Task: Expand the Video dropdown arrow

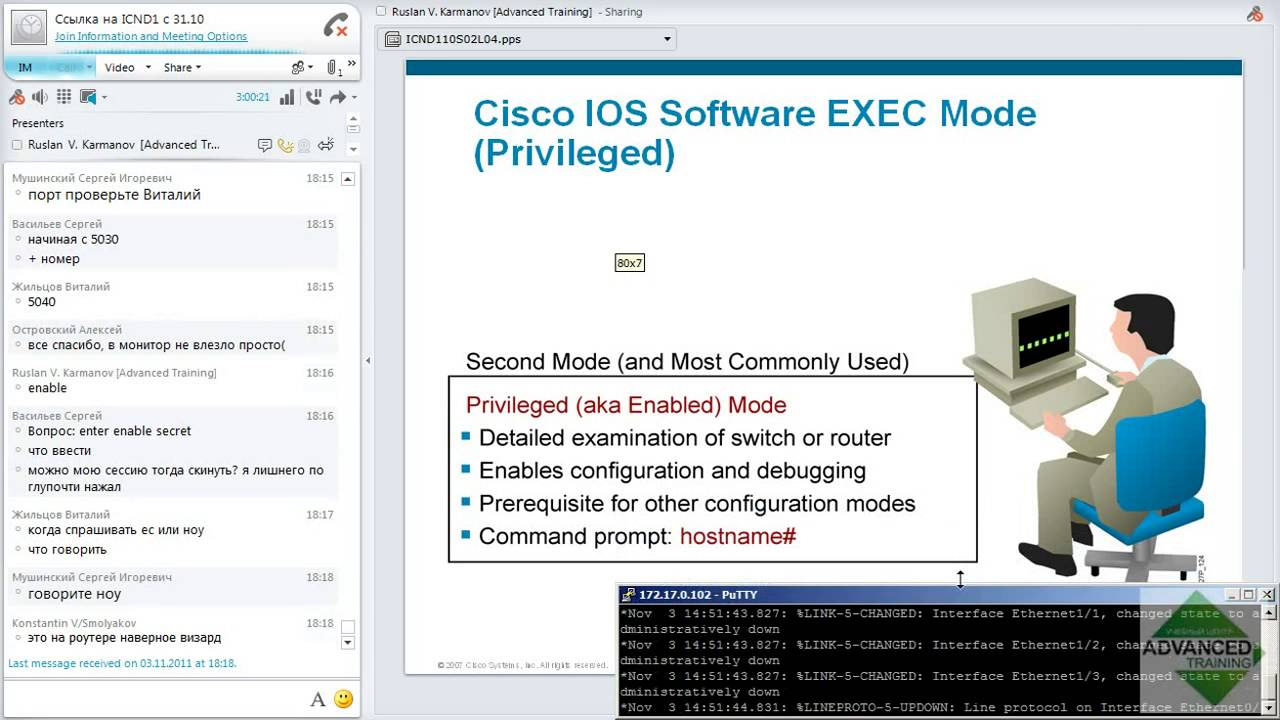Action: point(148,67)
